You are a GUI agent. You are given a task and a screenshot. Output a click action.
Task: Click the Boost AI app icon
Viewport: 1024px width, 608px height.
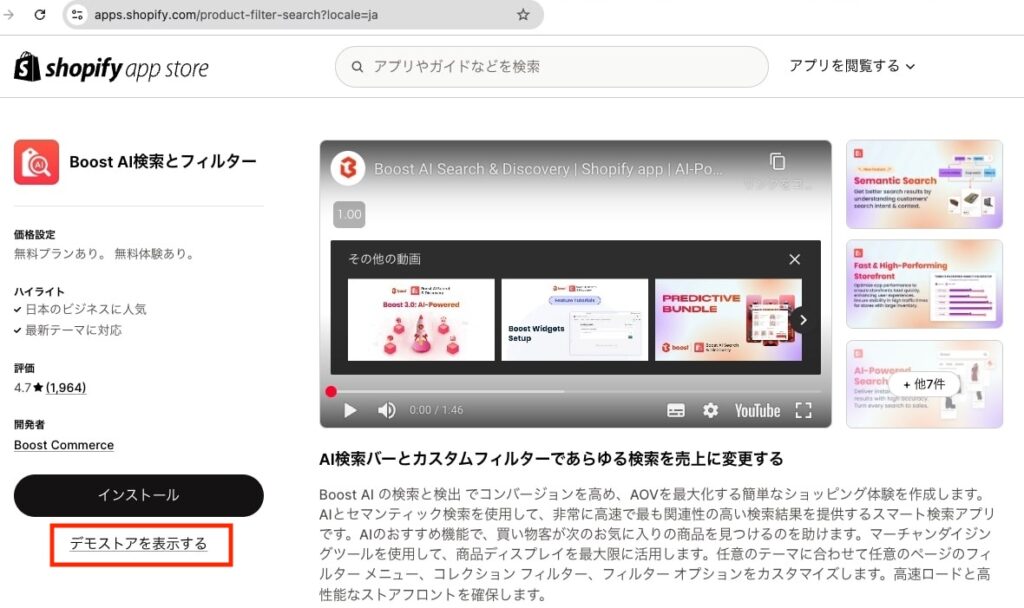click(36, 162)
